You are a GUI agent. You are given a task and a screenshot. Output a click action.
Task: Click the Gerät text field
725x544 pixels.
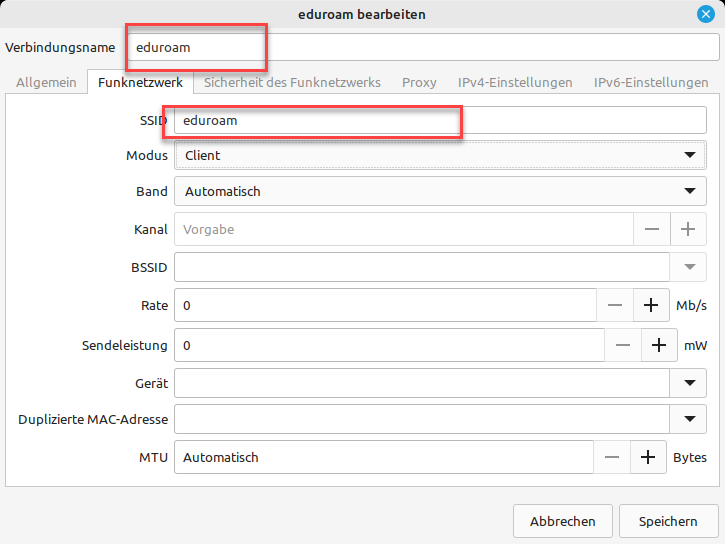coord(422,383)
